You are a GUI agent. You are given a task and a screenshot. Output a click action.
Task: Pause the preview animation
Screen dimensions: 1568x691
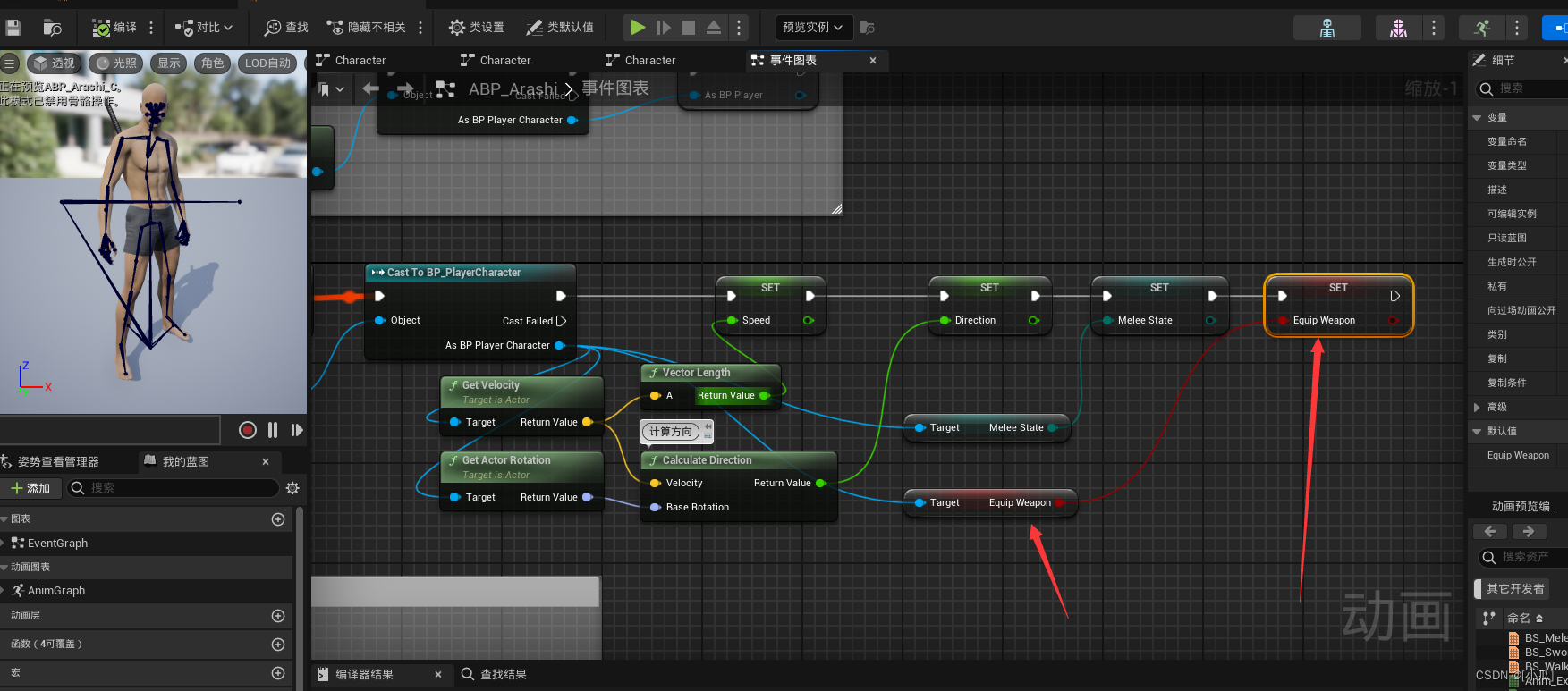(273, 430)
